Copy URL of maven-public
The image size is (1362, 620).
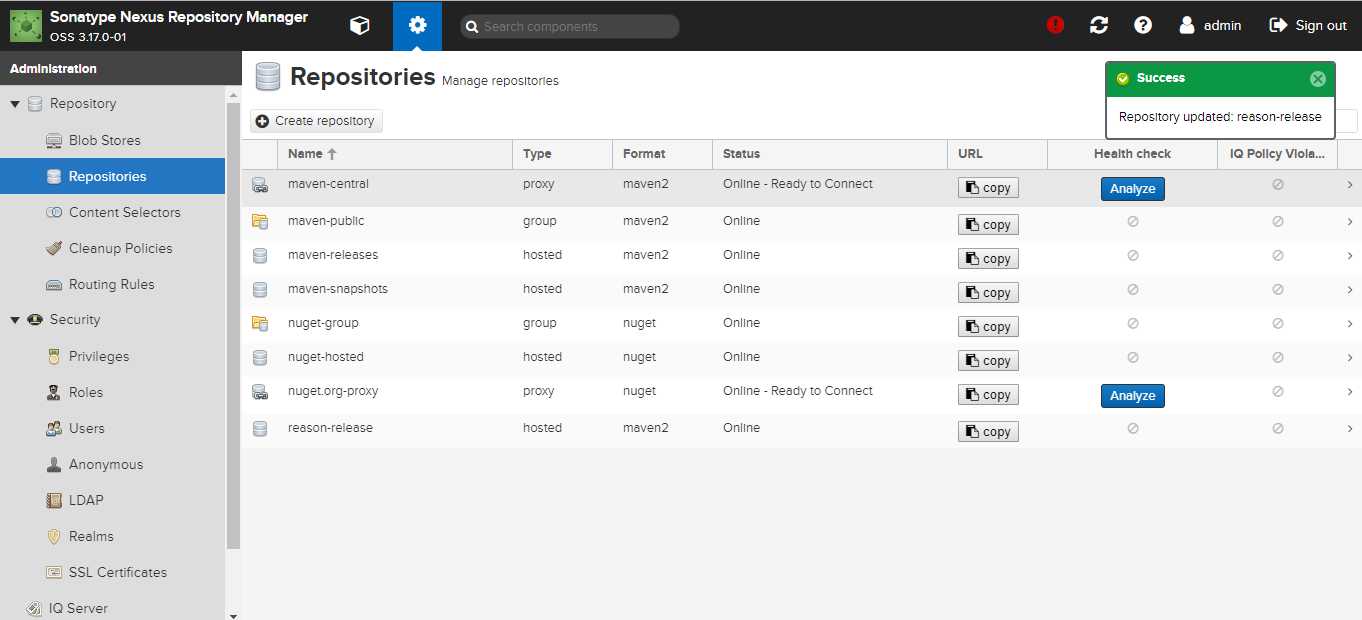tap(988, 225)
